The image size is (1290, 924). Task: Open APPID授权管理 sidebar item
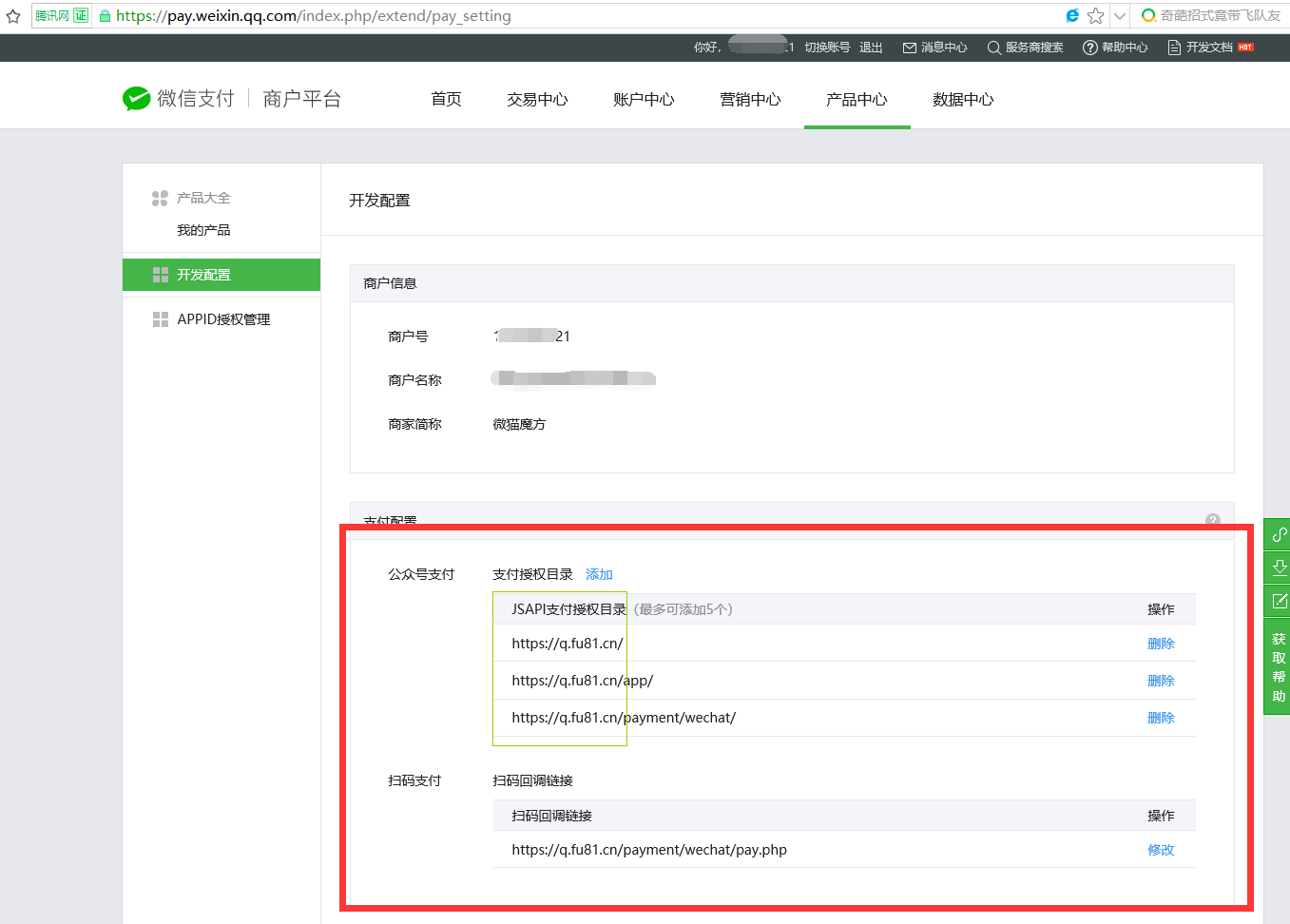click(x=221, y=319)
